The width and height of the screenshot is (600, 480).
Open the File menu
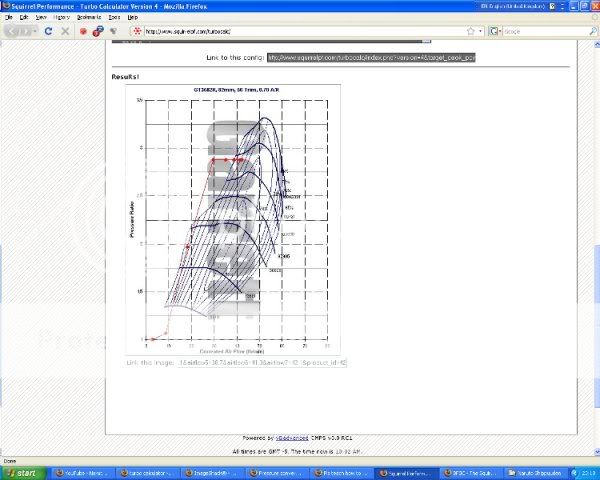[x=8, y=17]
